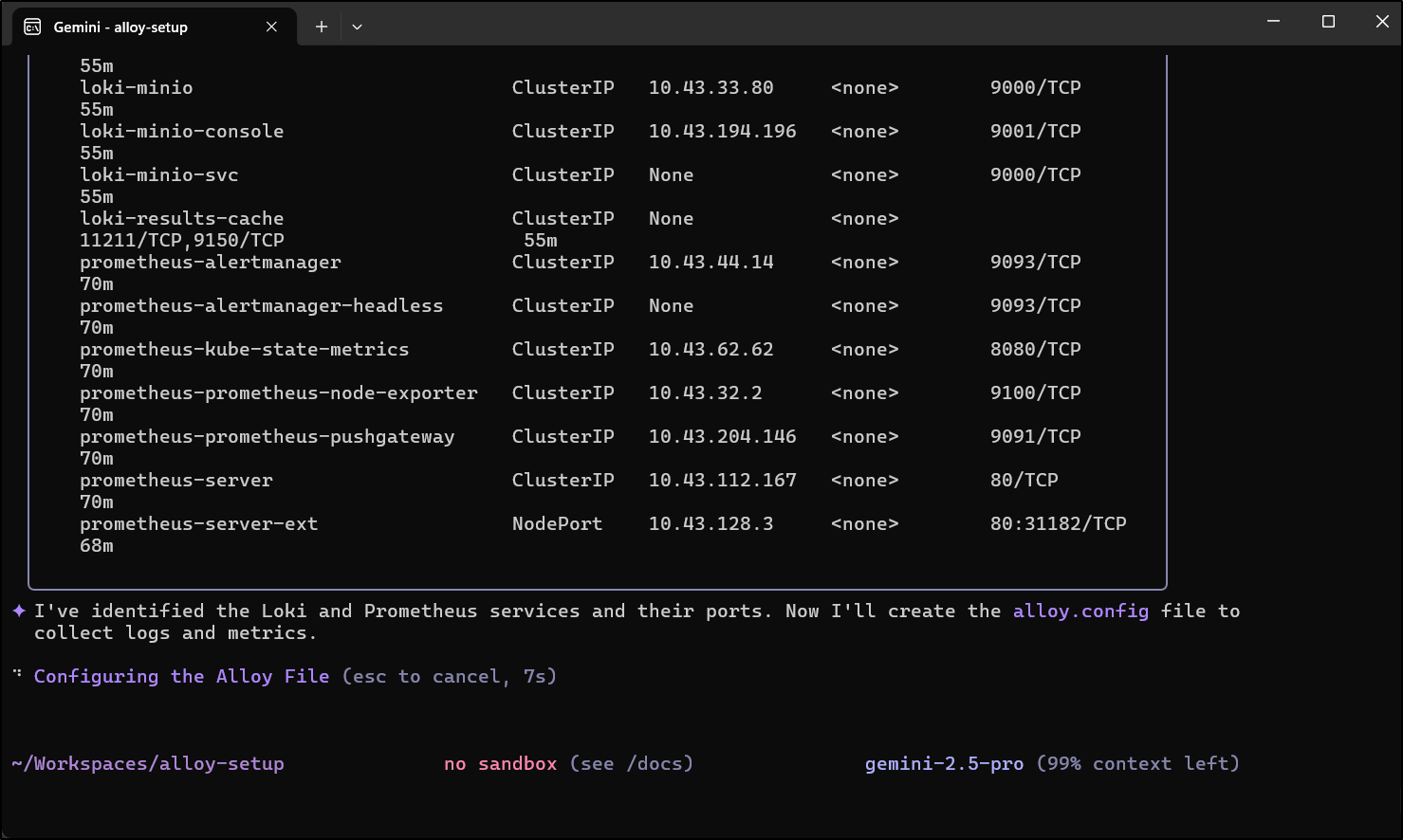The height and width of the screenshot is (840, 1403).
Task: Close the terminal window
Action: (1381, 21)
